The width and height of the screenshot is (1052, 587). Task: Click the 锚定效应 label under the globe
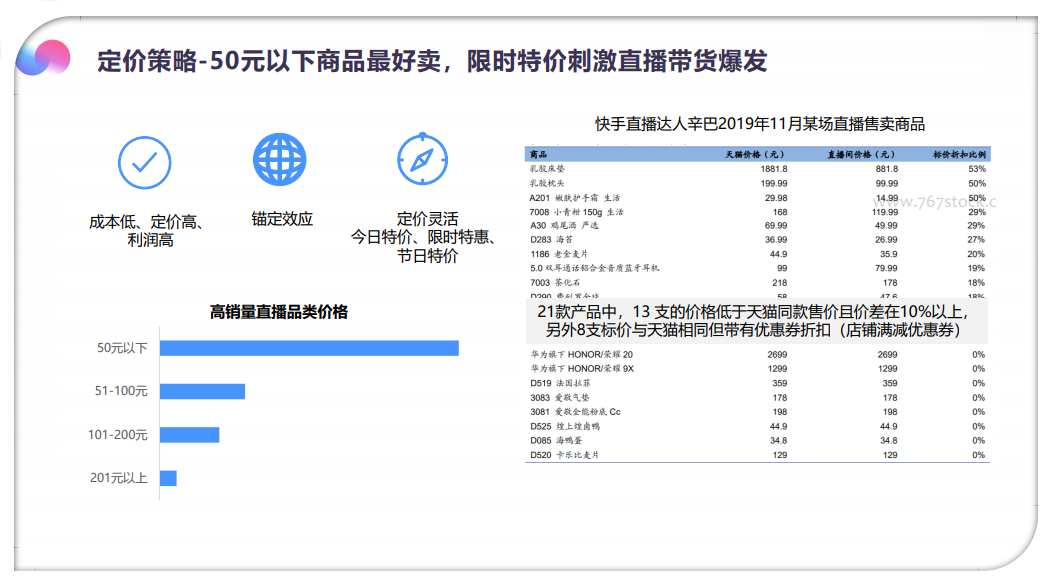tap(282, 219)
